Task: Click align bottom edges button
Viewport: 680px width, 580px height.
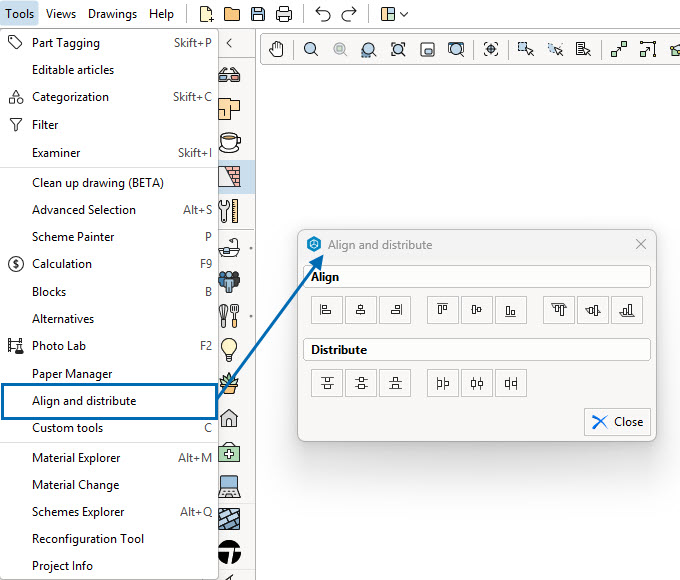Action: [x=511, y=310]
